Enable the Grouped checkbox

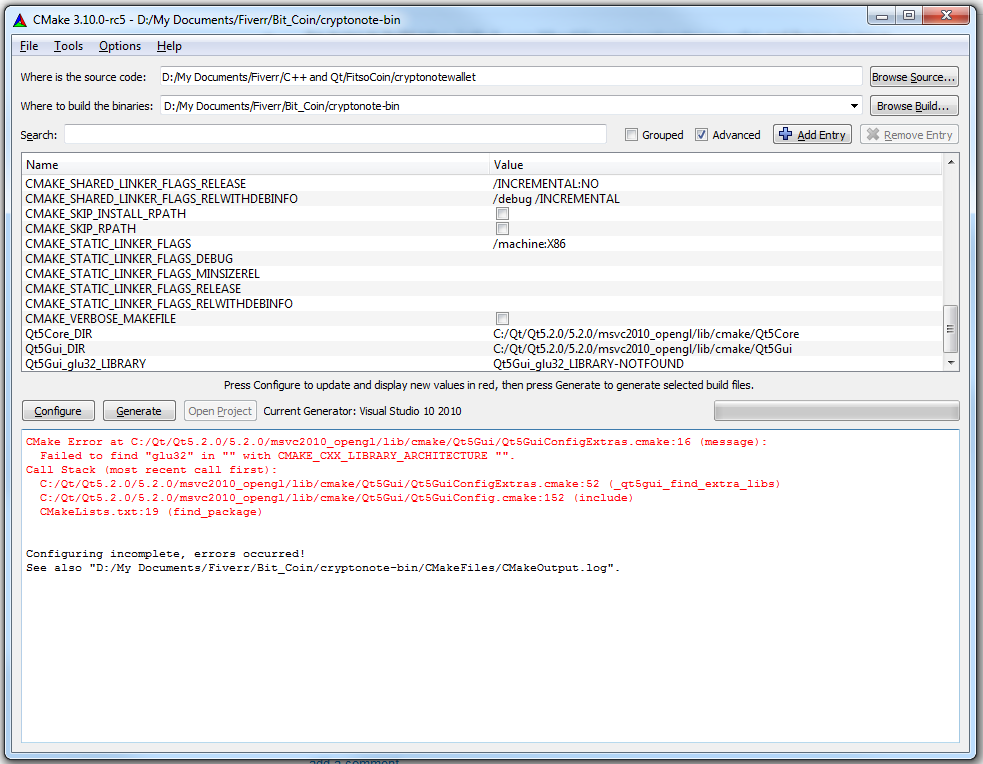[632, 135]
